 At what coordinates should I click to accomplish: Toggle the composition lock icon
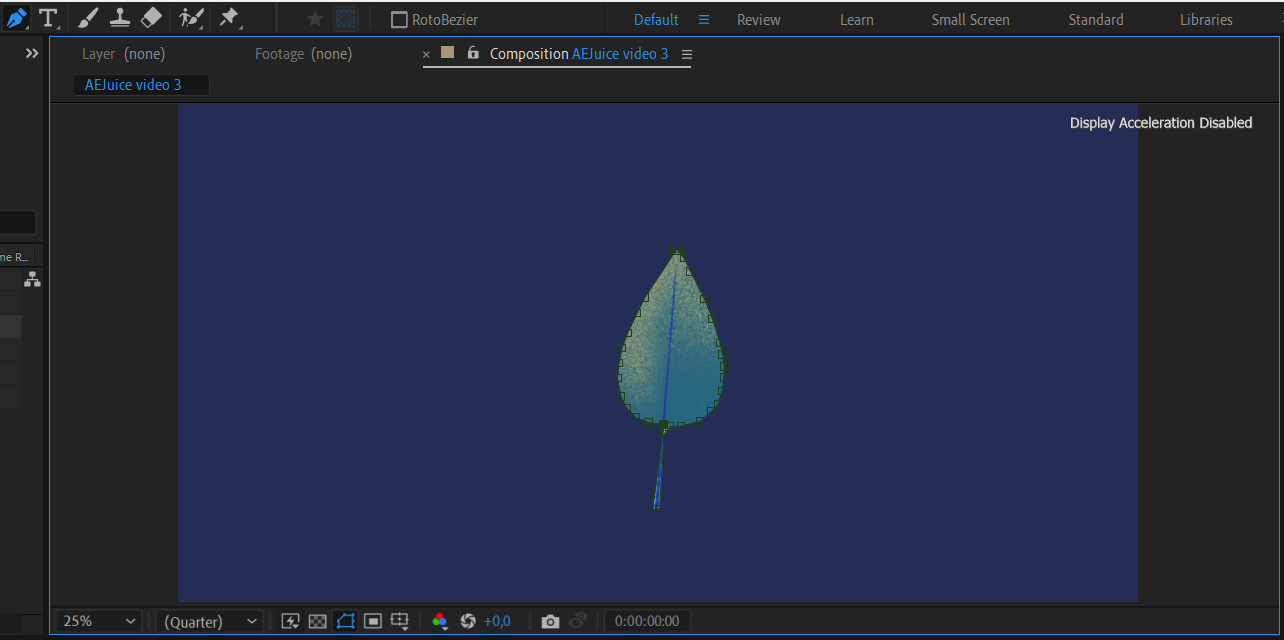pos(473,53)
